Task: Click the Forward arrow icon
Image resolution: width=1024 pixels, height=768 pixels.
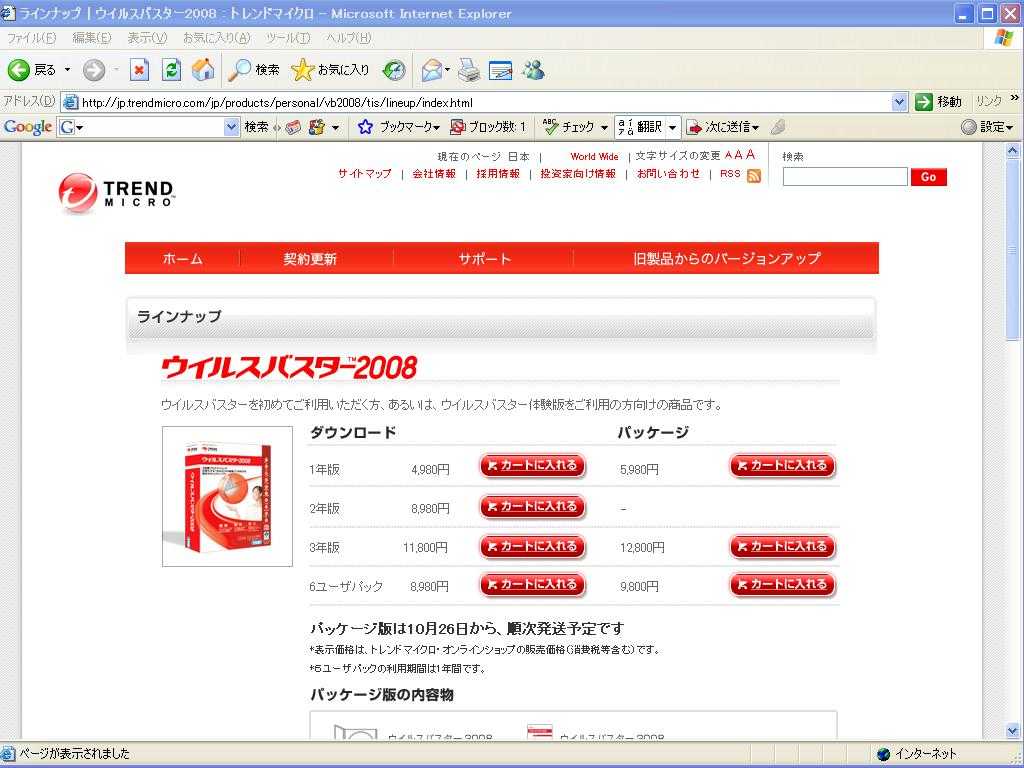Action: [x=94, y=70]
